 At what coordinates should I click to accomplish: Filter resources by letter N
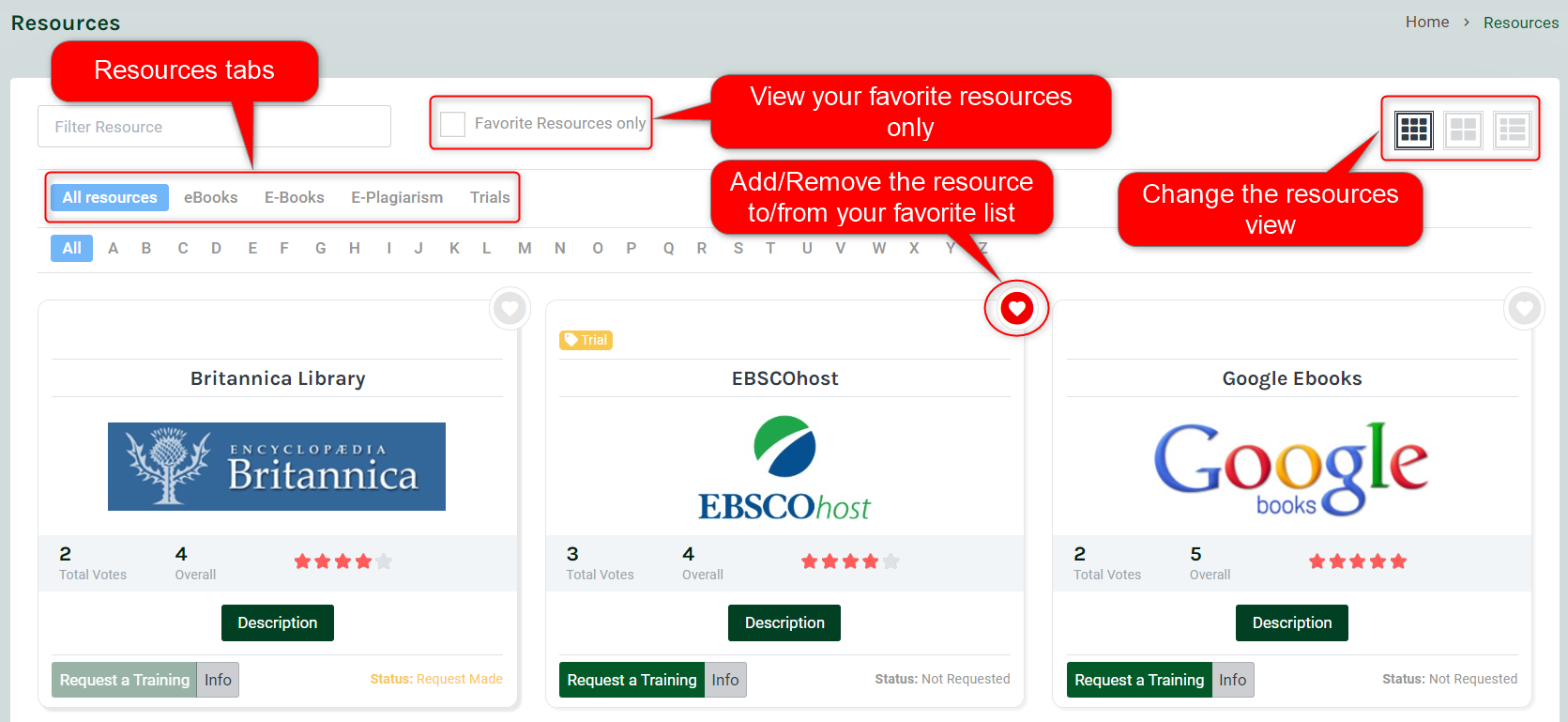point(560,248)
